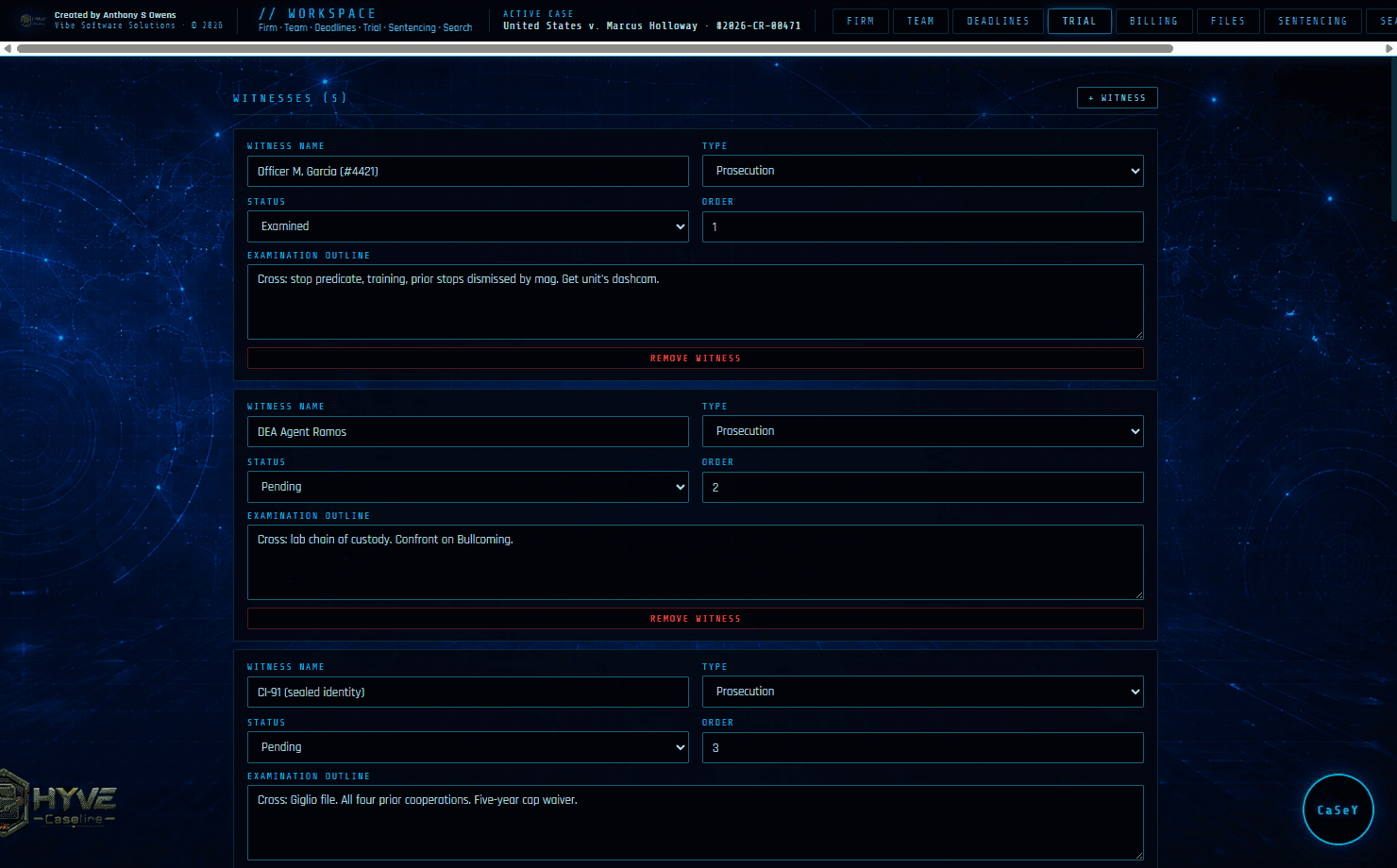Click the horizontal scrollbar left arrow
The height and width of the screenshot is (868, 1397).
click(x=7, y=48)
